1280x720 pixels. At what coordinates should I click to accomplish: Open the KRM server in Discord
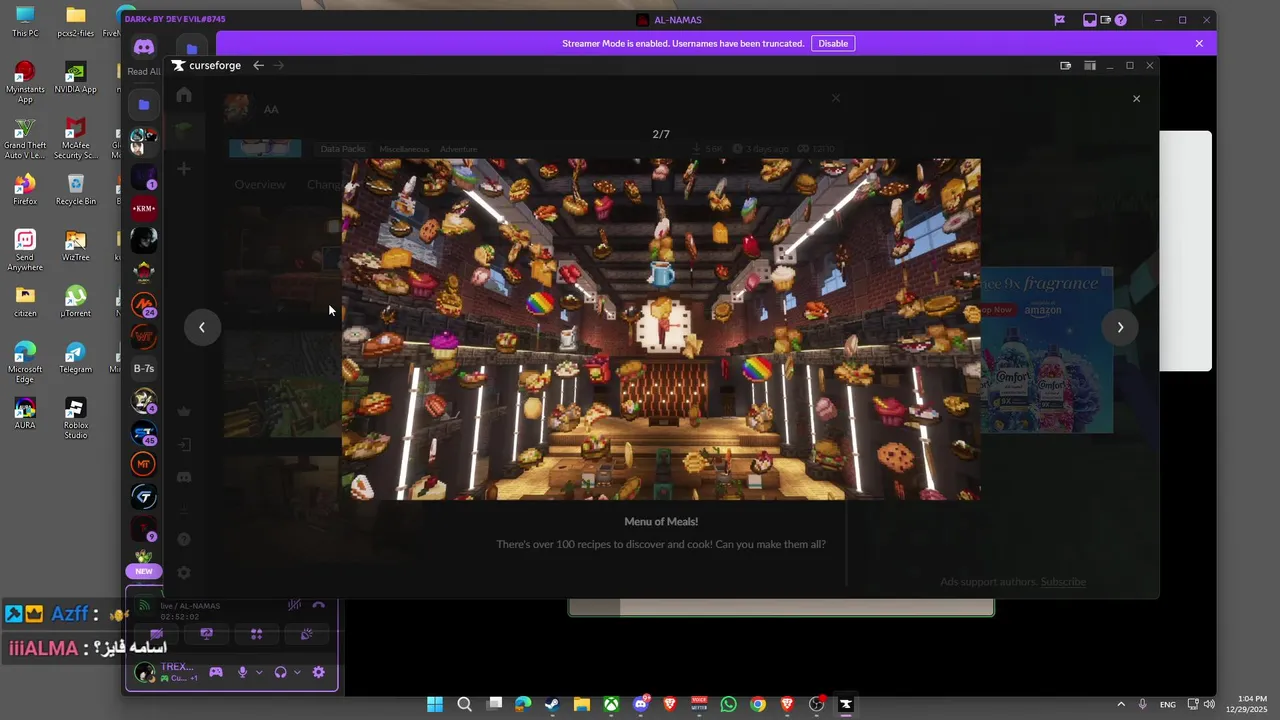(144, 209)
